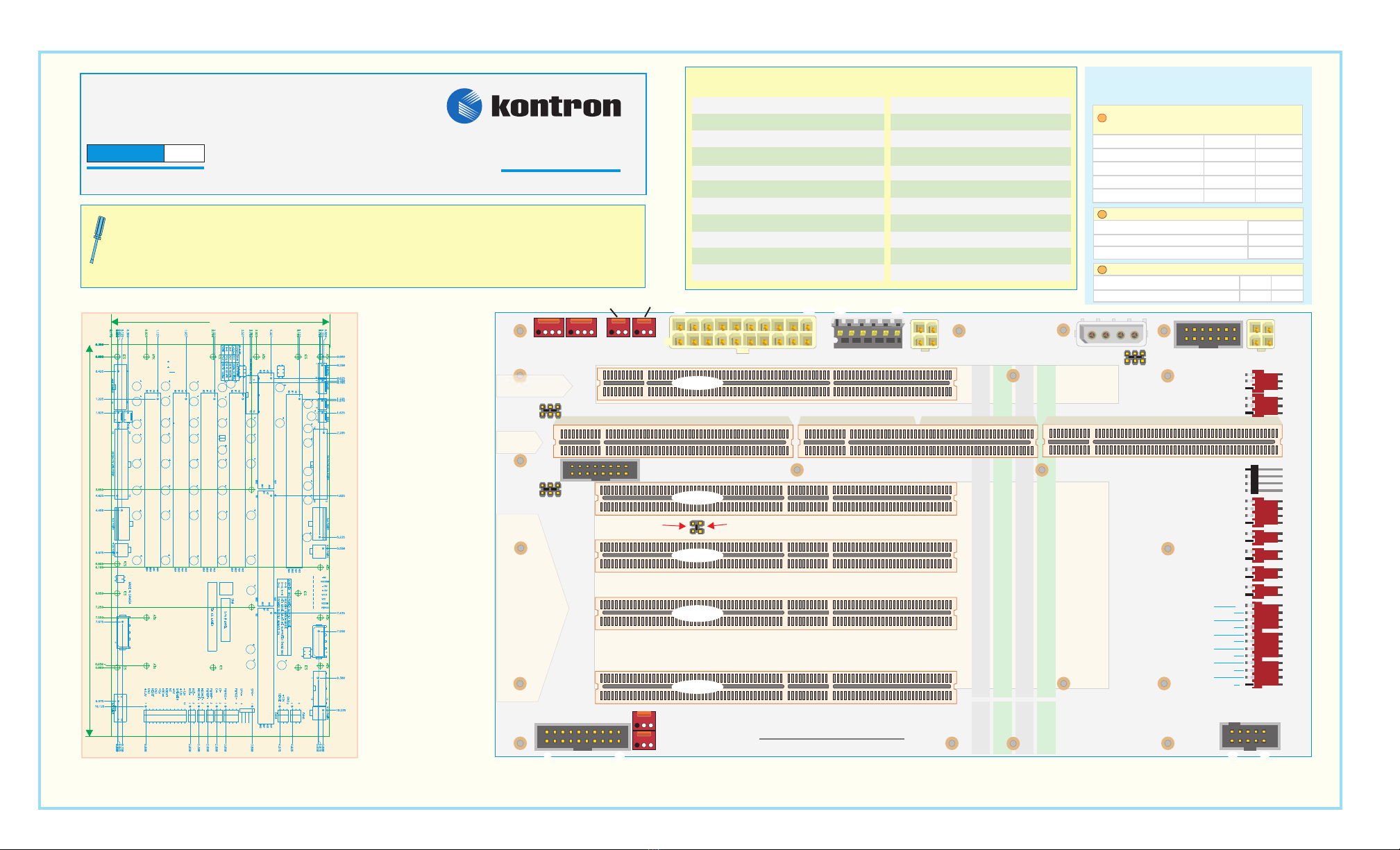Select the orange bullet in the first yellow table header
Viewport: 1400px width, 850px height.
pos(1102,118)
